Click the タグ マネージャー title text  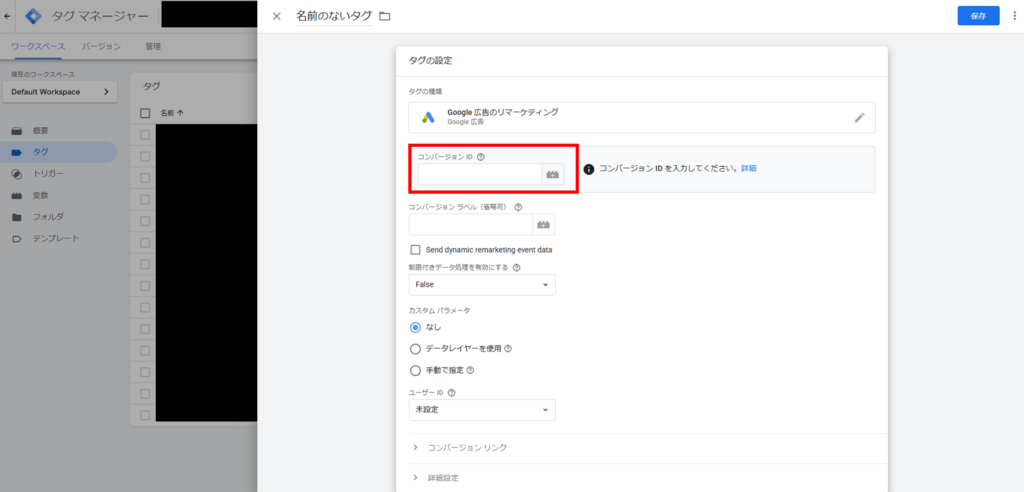(x=100, y=16)
